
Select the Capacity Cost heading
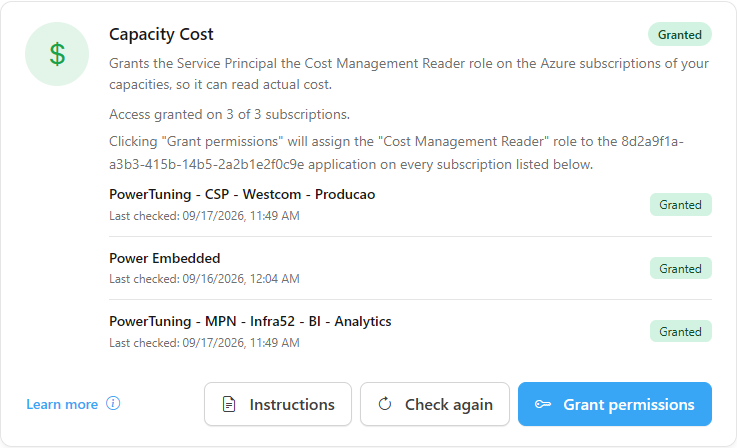161,34
